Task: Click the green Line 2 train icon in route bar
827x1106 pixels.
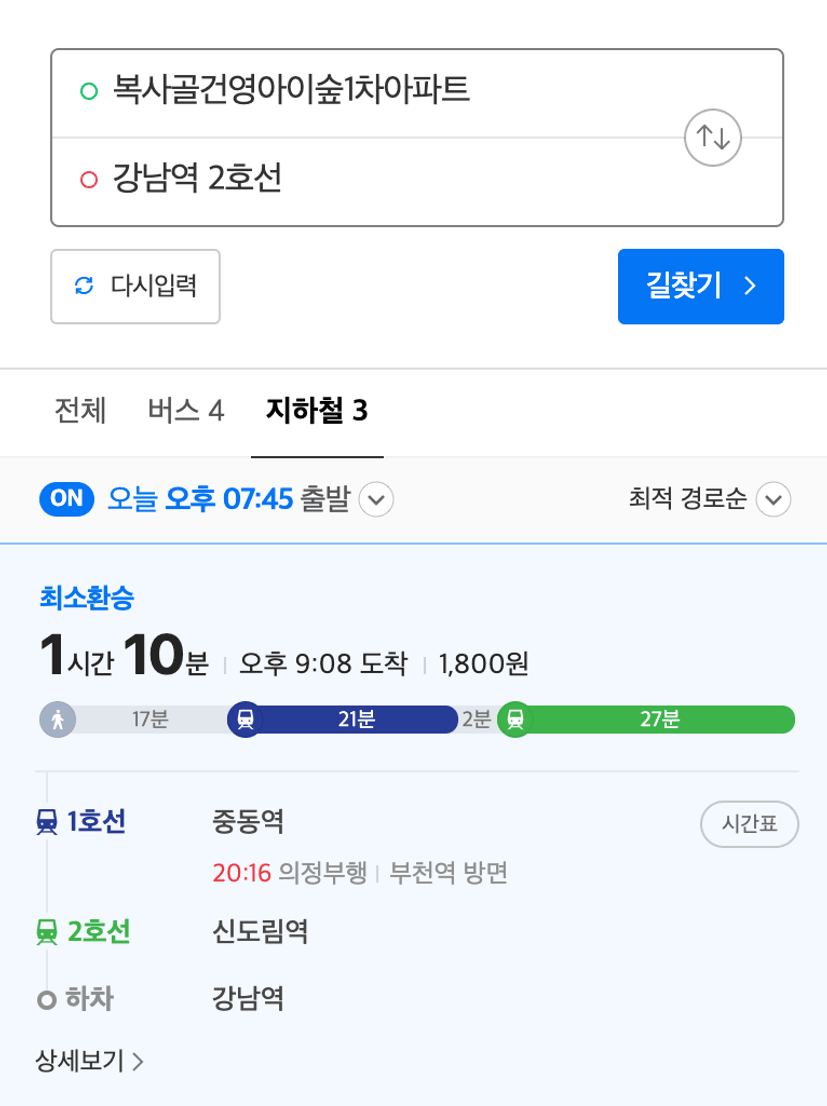Action: pyautogui.click(x=516, y=719)
